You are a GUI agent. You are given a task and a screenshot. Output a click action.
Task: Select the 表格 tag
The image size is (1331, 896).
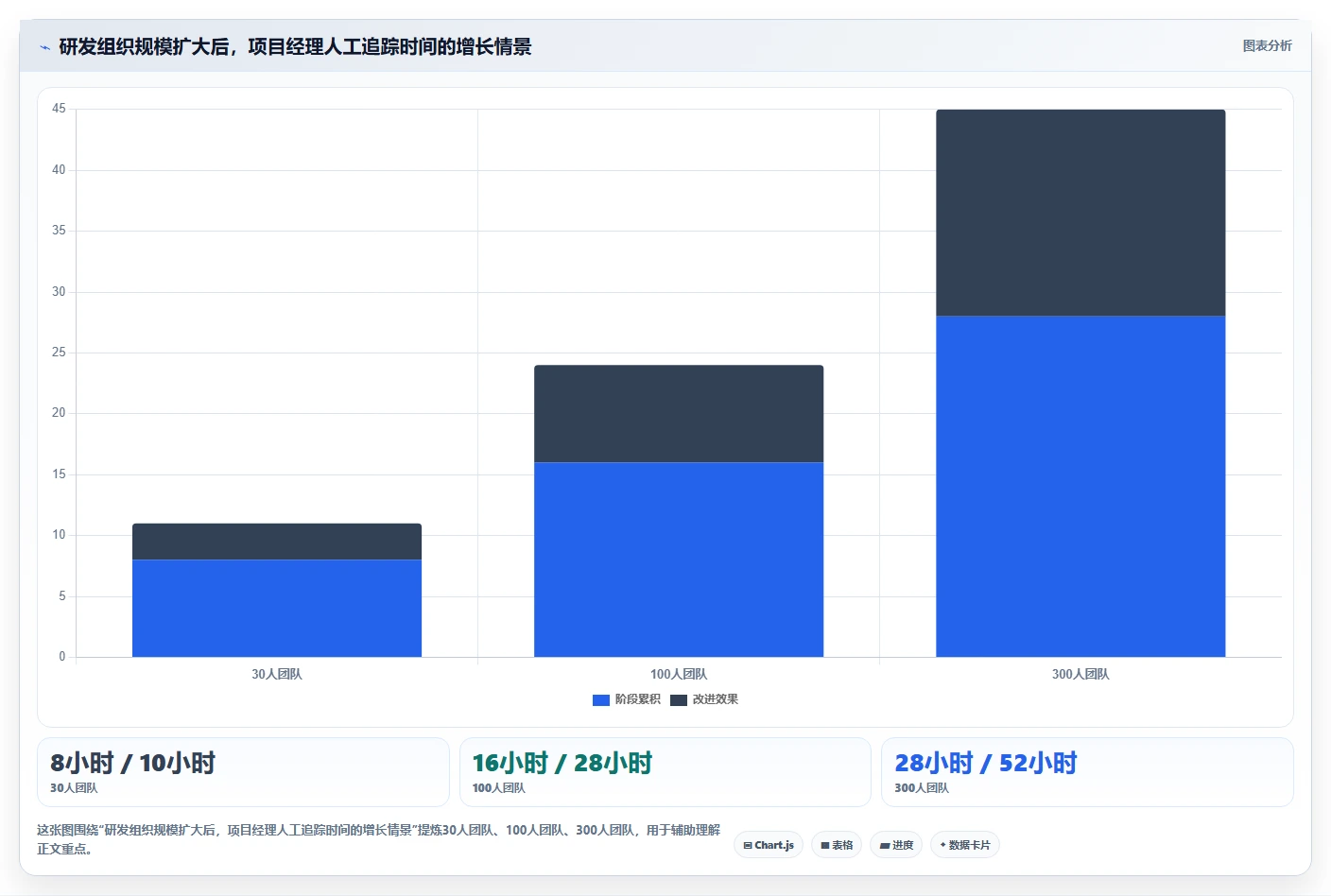837,845
